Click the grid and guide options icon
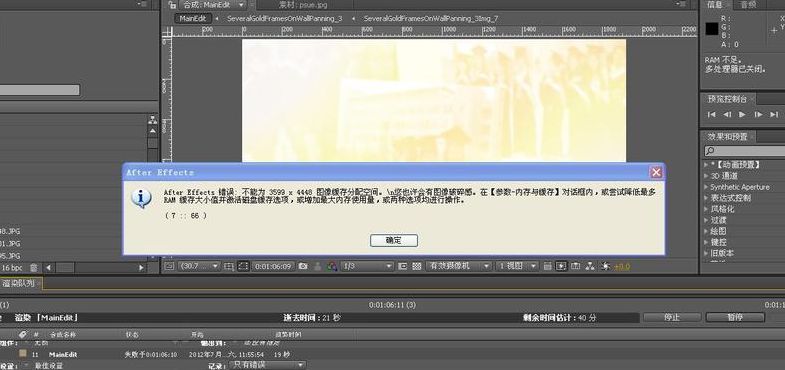 click(229, 266)
